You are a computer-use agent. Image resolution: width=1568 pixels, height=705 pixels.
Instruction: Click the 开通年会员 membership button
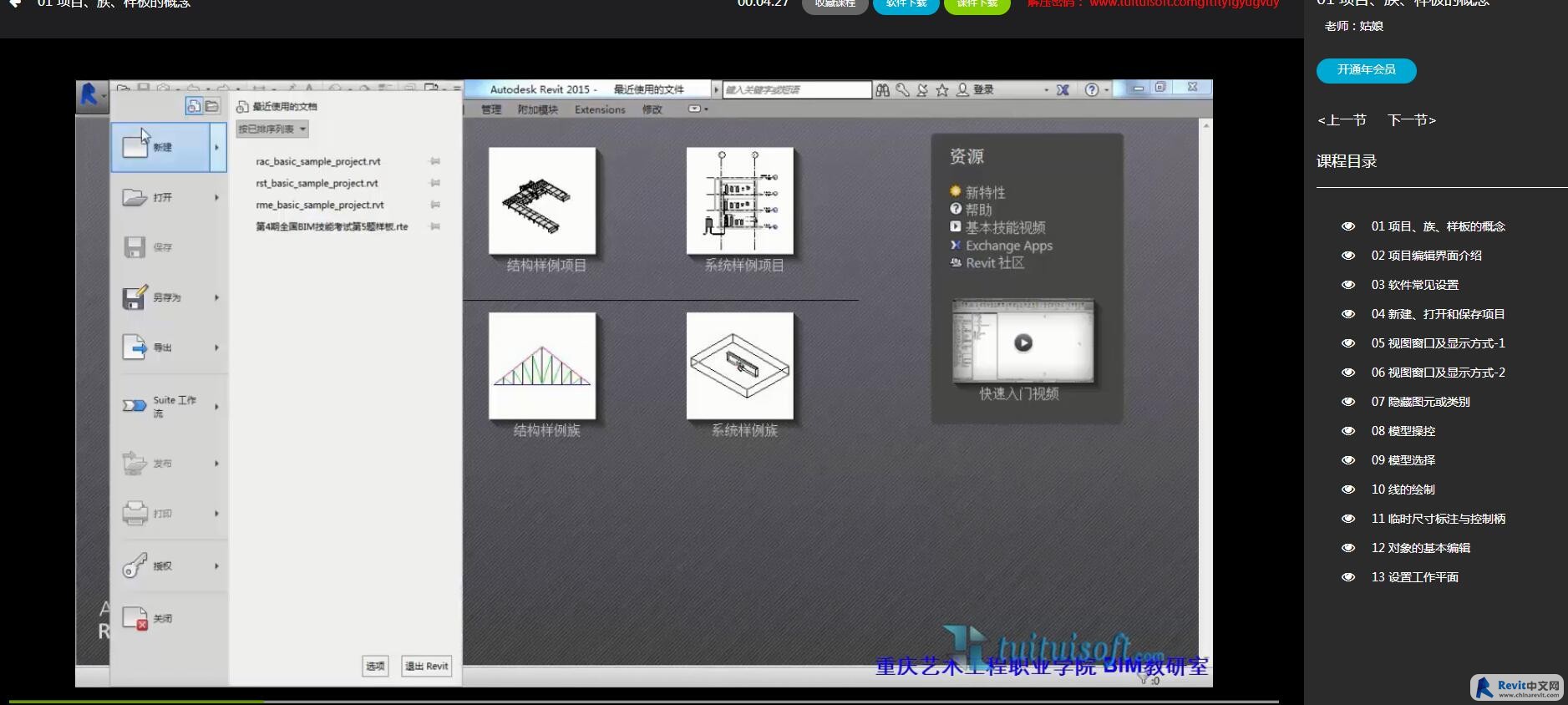(x=1367, y=70)
